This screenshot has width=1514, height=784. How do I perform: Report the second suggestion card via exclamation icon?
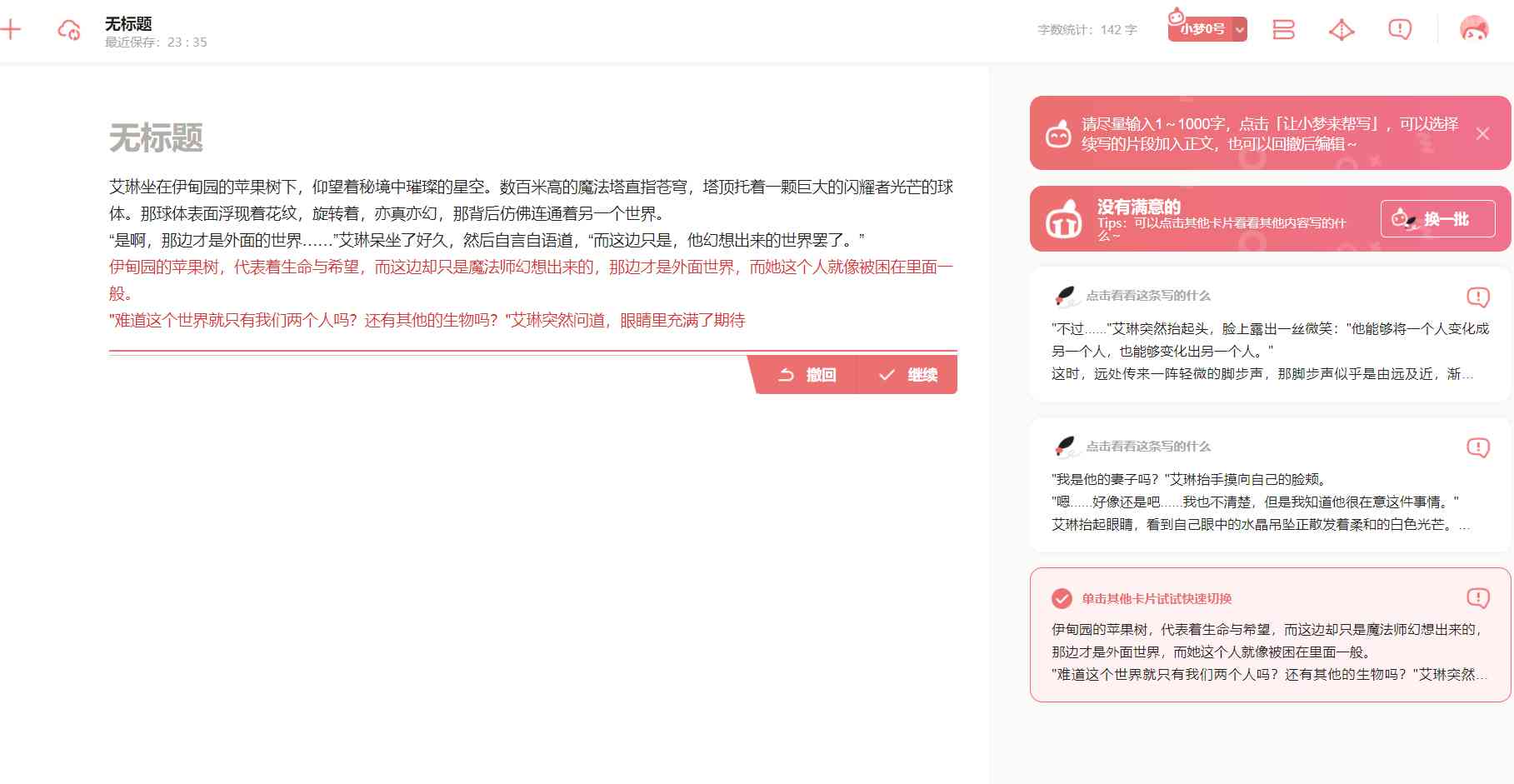coord(1477,447)
